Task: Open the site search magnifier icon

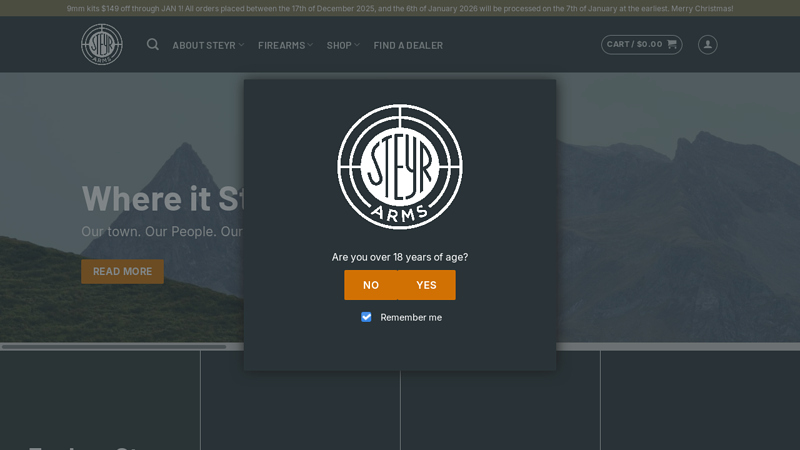Action: click(153, 45)
